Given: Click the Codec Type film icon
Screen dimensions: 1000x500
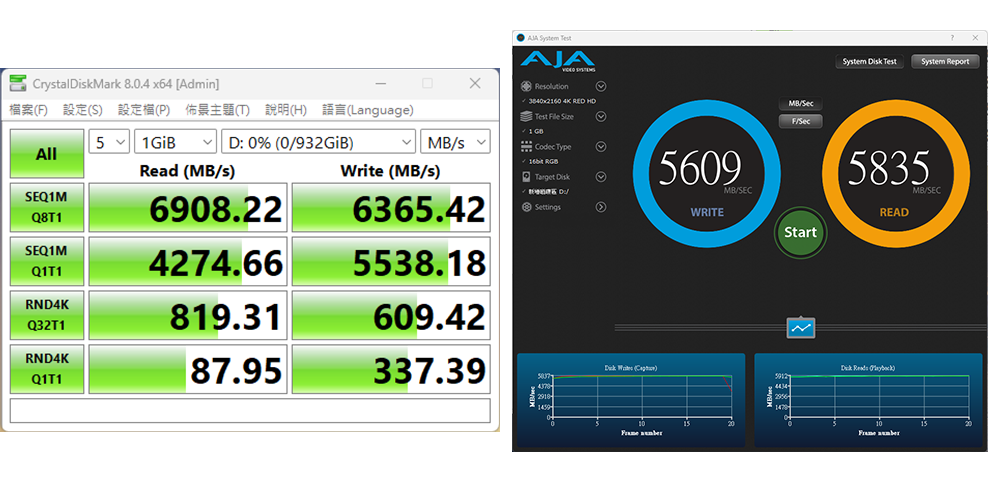Looking at the screenshot, I should (526, 147).
